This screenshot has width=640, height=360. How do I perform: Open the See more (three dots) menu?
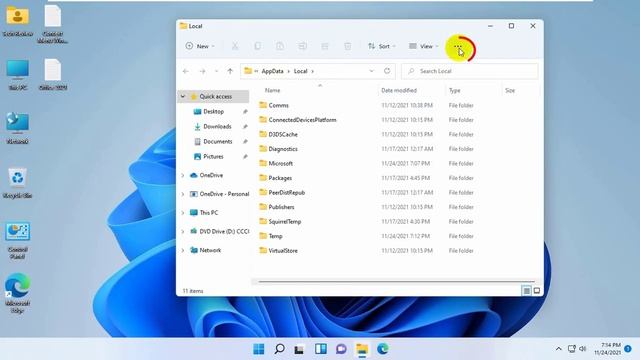[x=458, y=47]
